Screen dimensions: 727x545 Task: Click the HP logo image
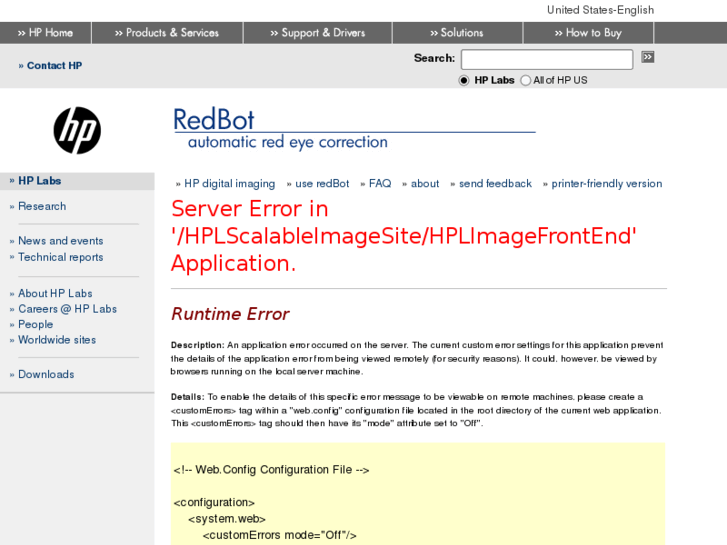[77, 130]
